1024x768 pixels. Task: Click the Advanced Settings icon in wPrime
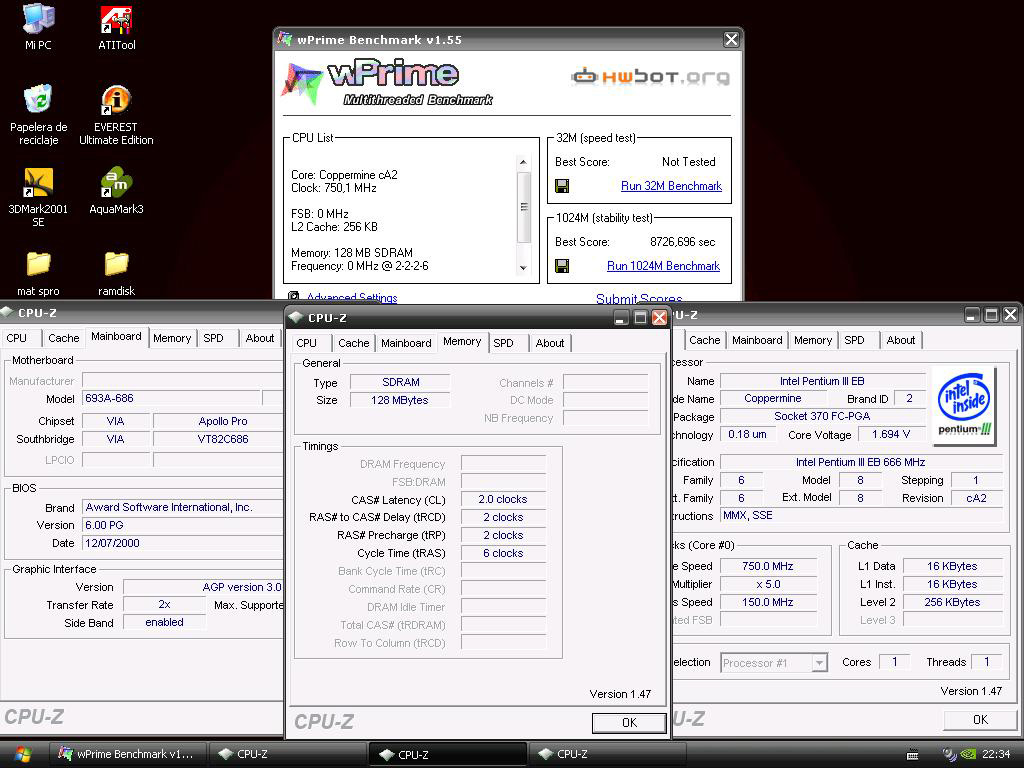294,296
